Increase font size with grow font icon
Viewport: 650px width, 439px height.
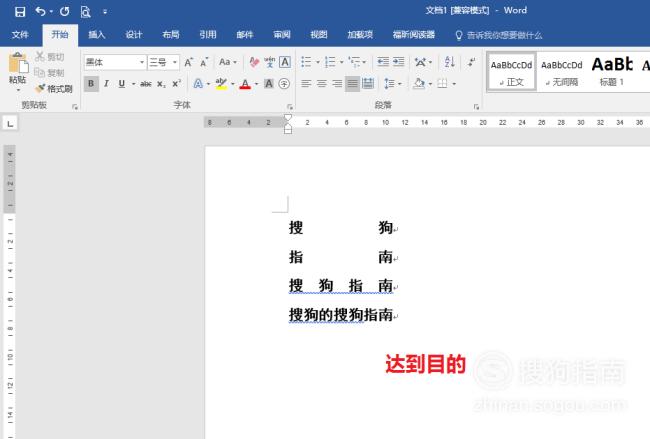pos(189,62)
